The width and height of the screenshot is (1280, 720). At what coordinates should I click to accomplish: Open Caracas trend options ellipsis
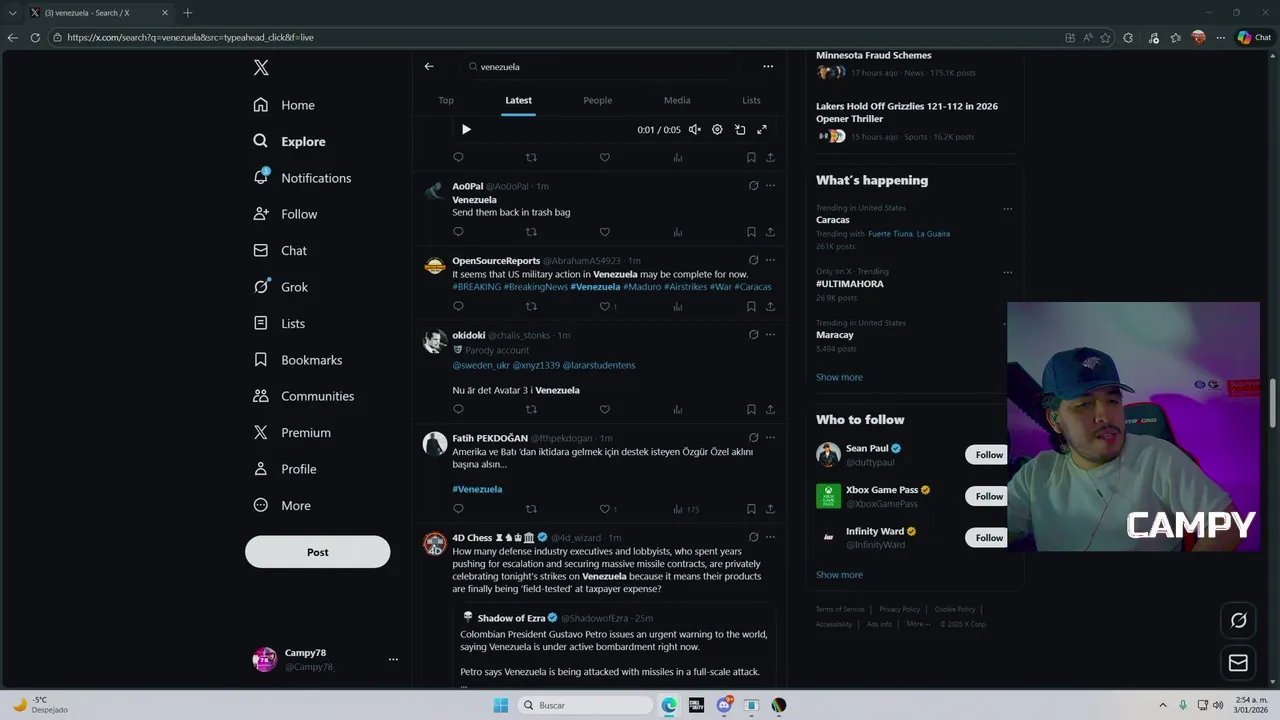pos(1007,209)
